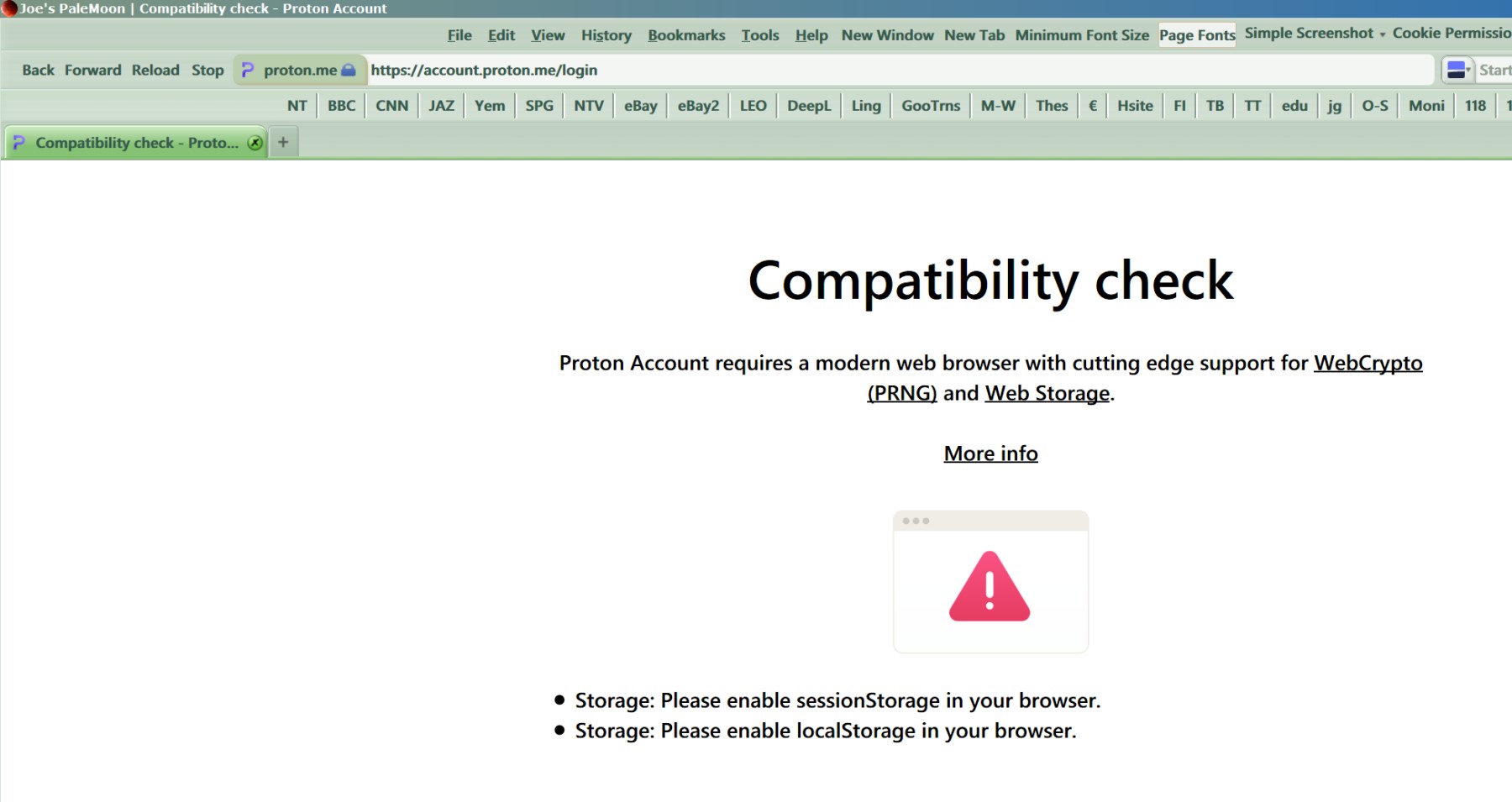Click Cookie Permissions toolbar item

pyautogui.click(x=1452, y=34)
